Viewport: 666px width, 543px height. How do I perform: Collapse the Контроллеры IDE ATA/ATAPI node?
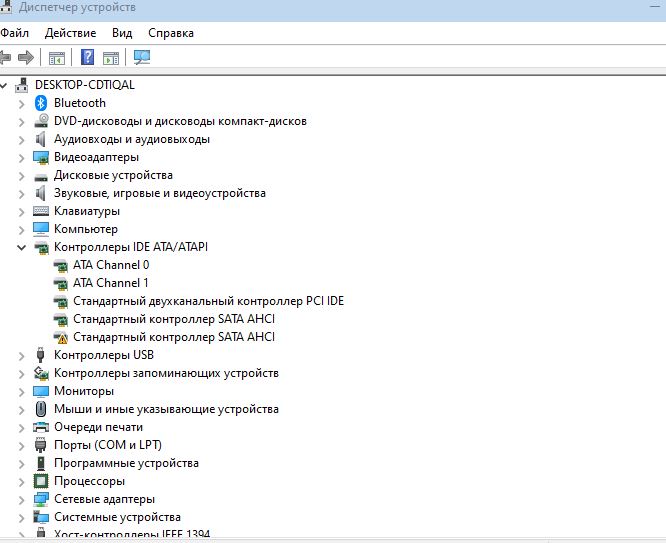pyautogui.click(x=21, y=247)
